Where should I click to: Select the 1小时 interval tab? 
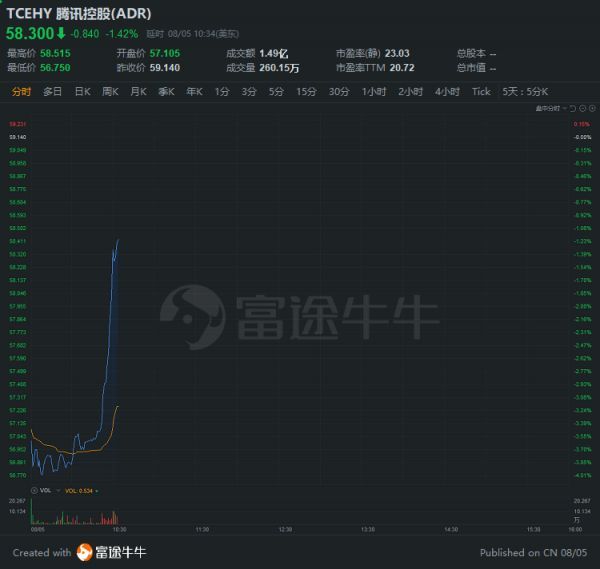pos(374,92)
